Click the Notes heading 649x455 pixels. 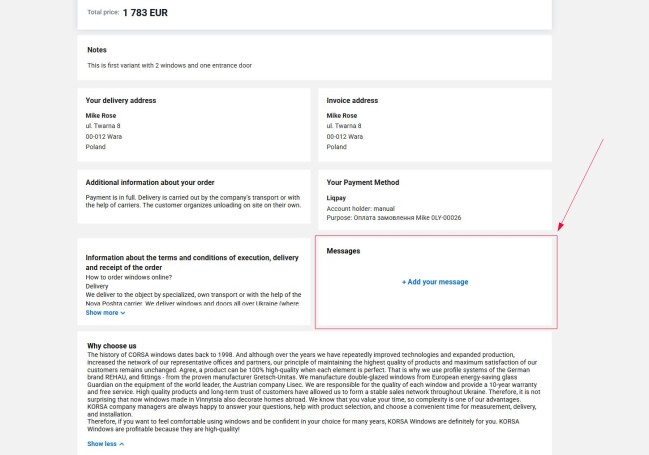pyautogui.click(x=97, y=49)
